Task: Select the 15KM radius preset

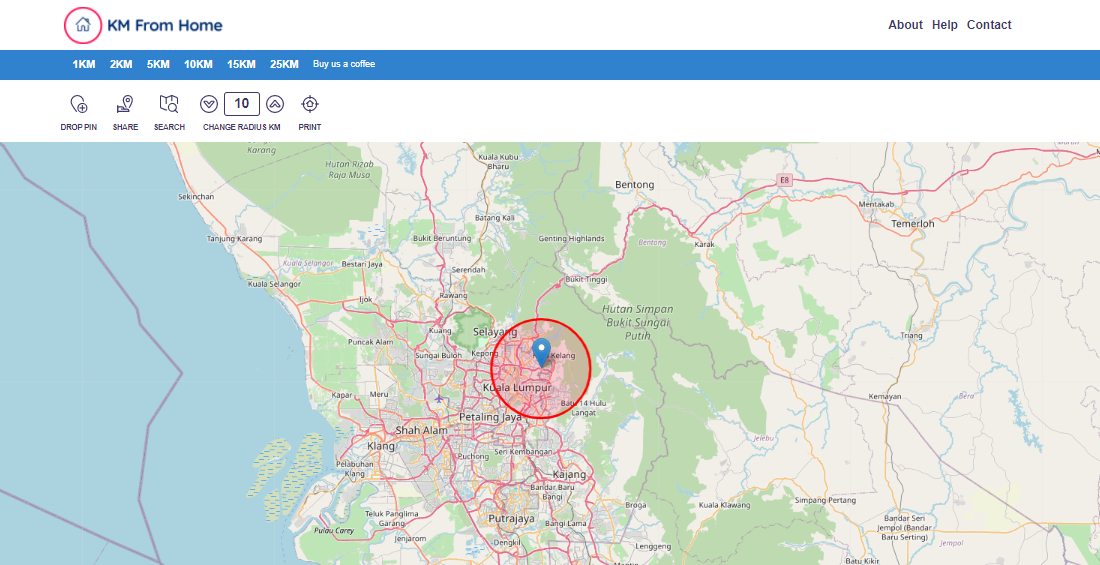Action: pos(241,64)
